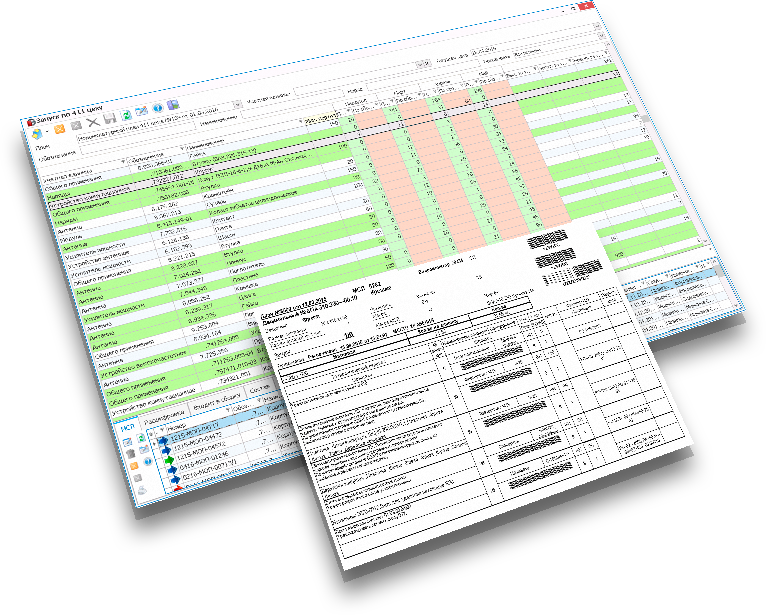The image size is (766, 615).
Task: Click the orange envelope icon in lower left panel
Action: (134, 466)
